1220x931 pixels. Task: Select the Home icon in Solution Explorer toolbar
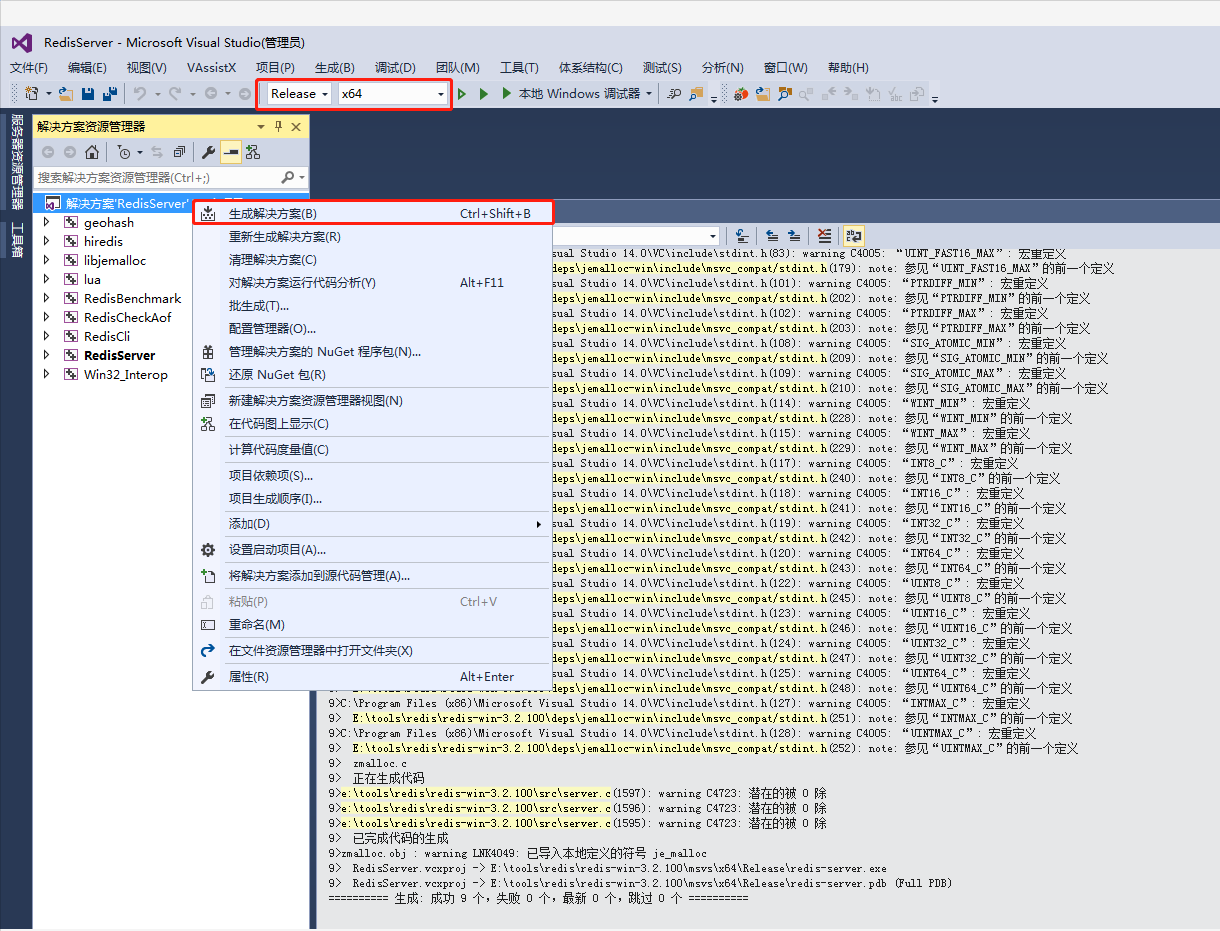click(x=93, y=152)
